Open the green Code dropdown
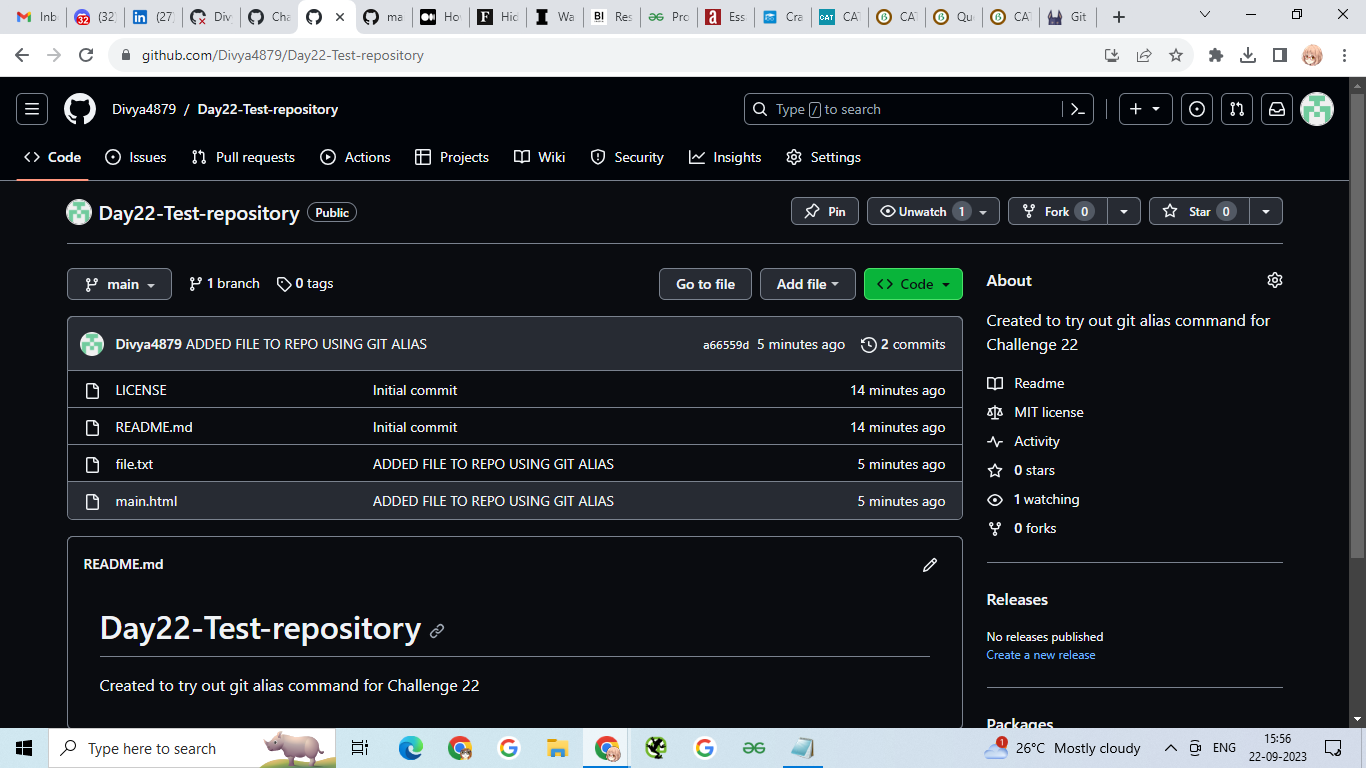Image resolution: width=1366 pixels, height=768 pixels. tap(912, 284)
